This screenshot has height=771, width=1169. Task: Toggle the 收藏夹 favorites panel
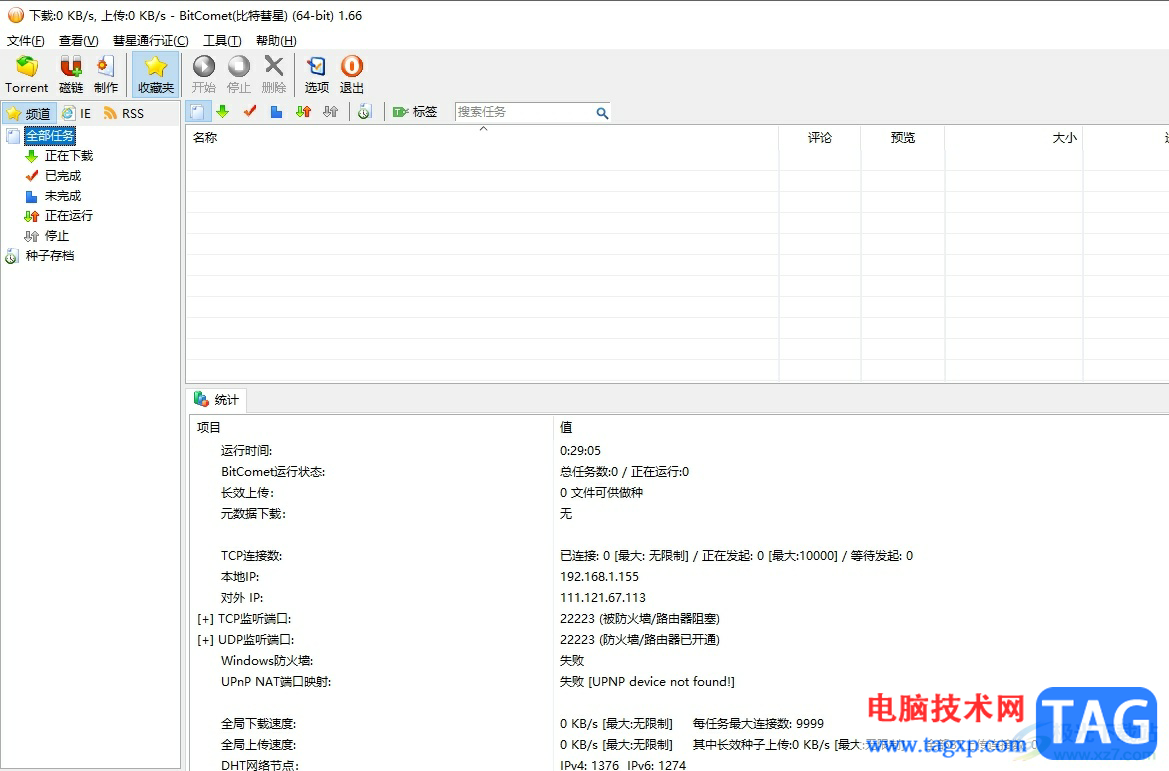pos(156,75)
